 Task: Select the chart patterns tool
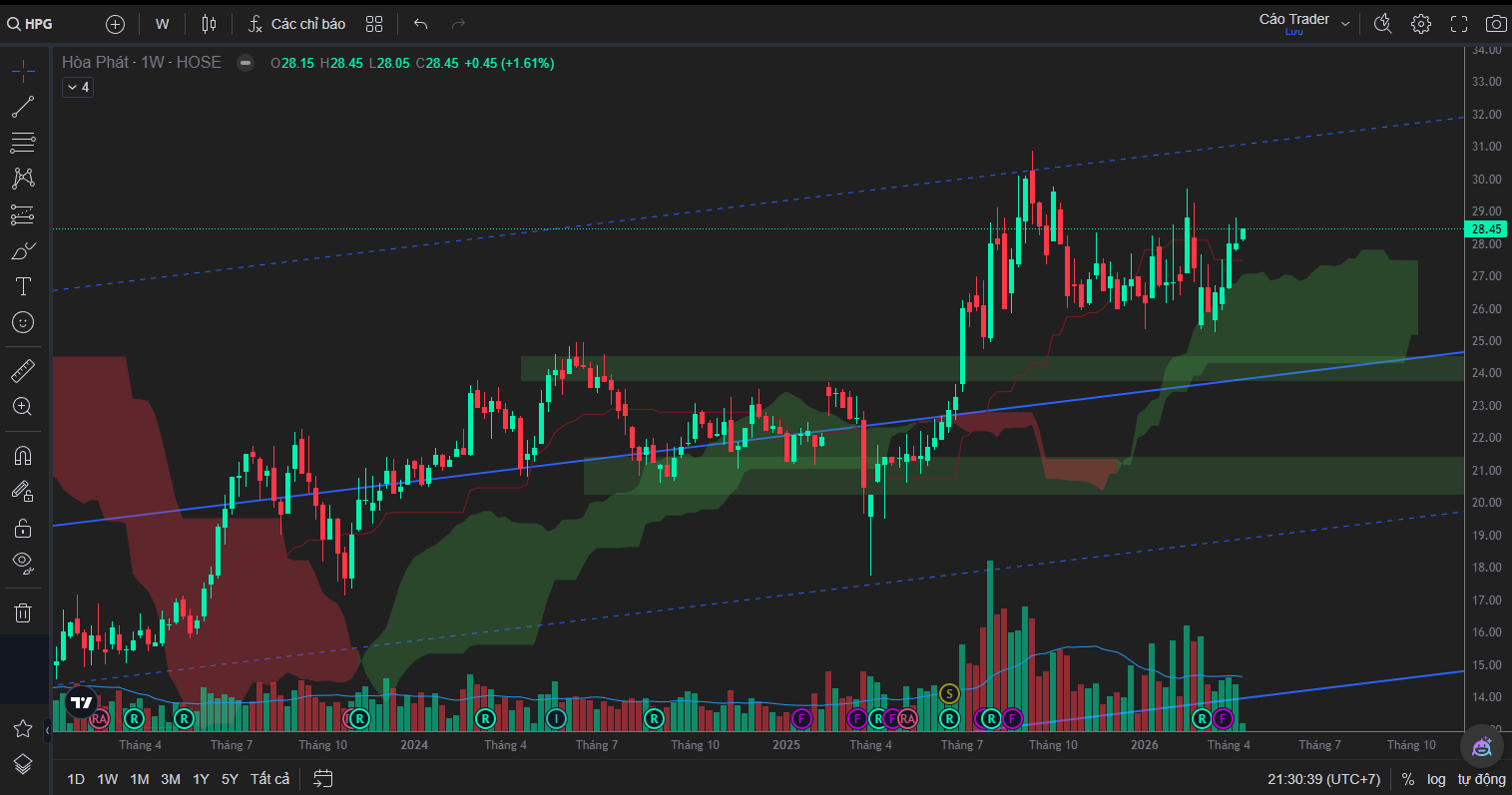[23, 179]
